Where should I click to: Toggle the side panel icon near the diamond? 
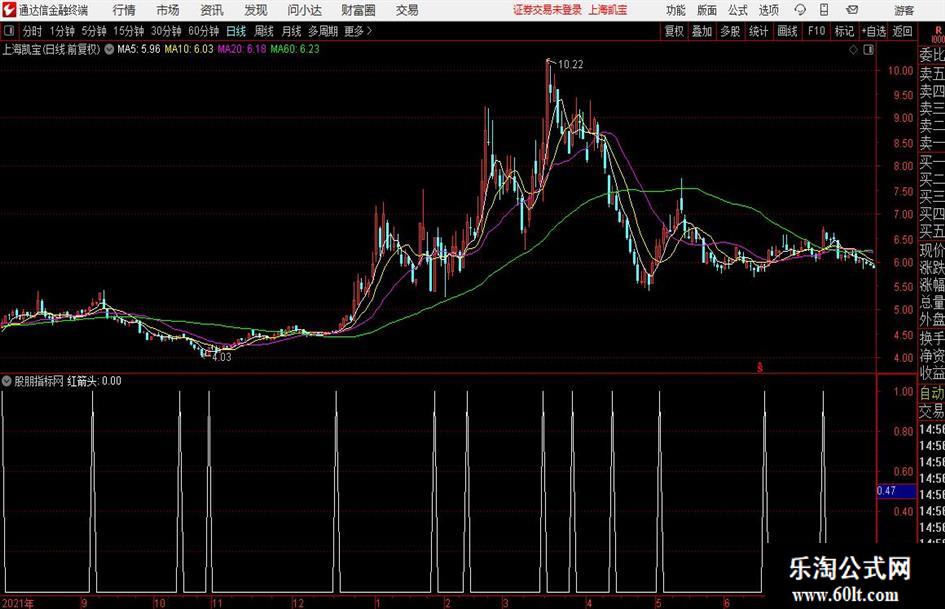pyautogui.click(x=868, y=50)
